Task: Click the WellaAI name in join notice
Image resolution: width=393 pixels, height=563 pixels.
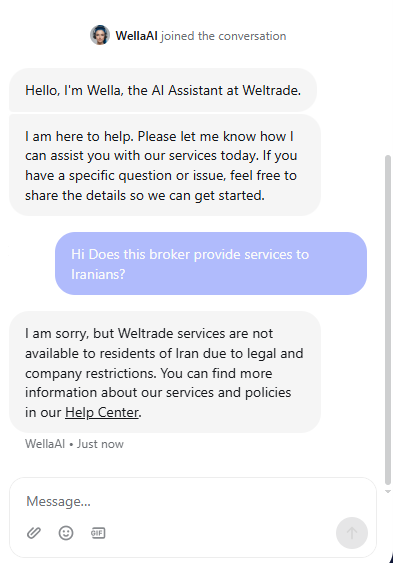Action: (136, 36)
